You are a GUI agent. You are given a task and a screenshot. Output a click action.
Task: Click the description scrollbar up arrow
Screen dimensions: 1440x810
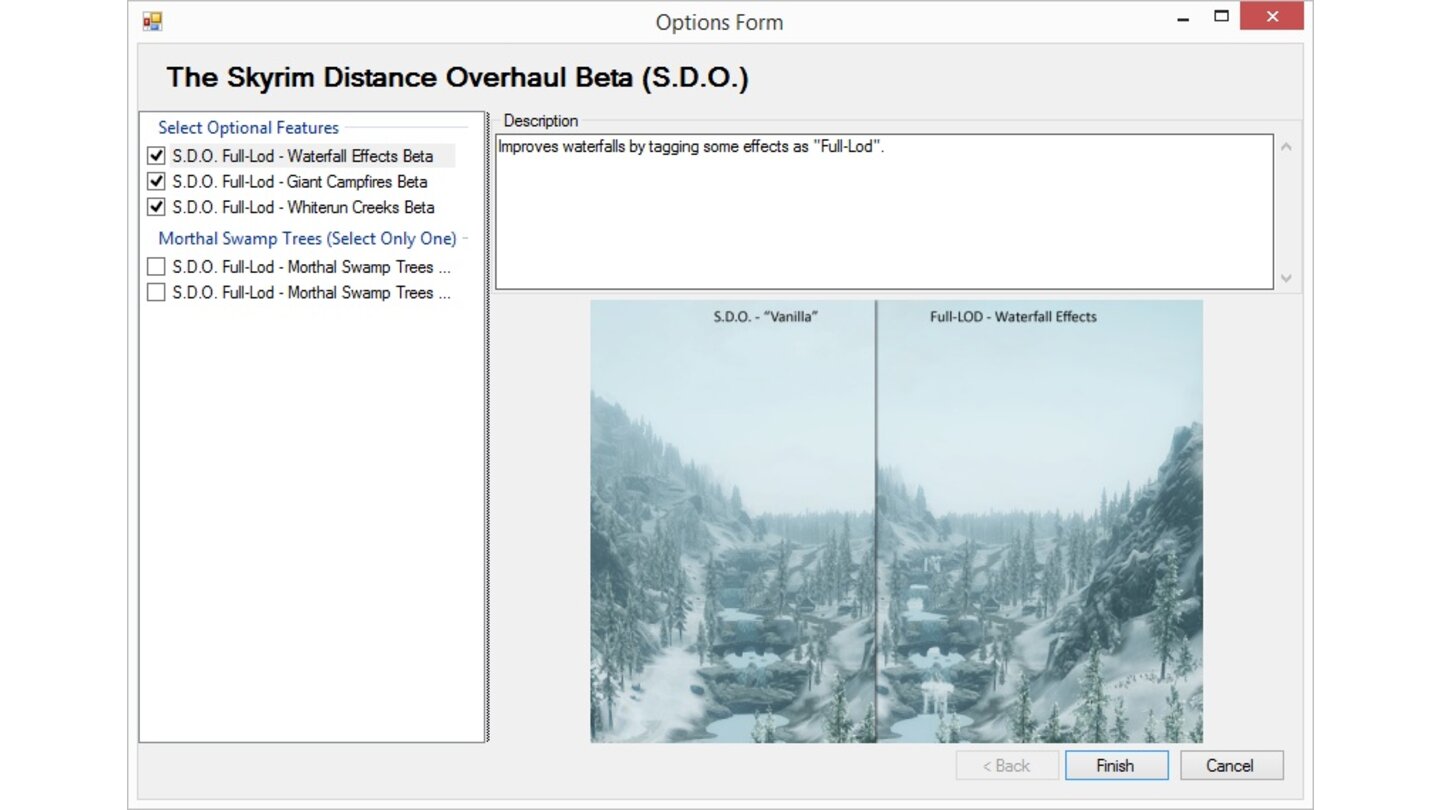tap(1287, 147)
